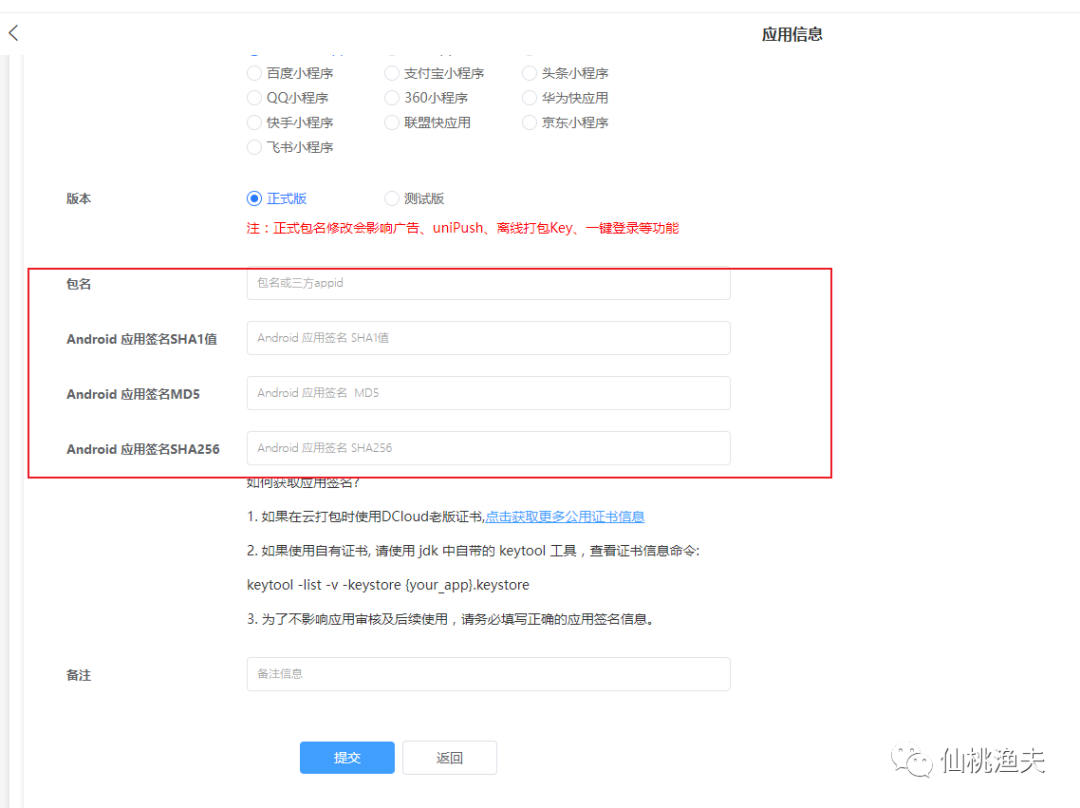
Task: Click the 提交 submit button
Action: pos(347,757)
